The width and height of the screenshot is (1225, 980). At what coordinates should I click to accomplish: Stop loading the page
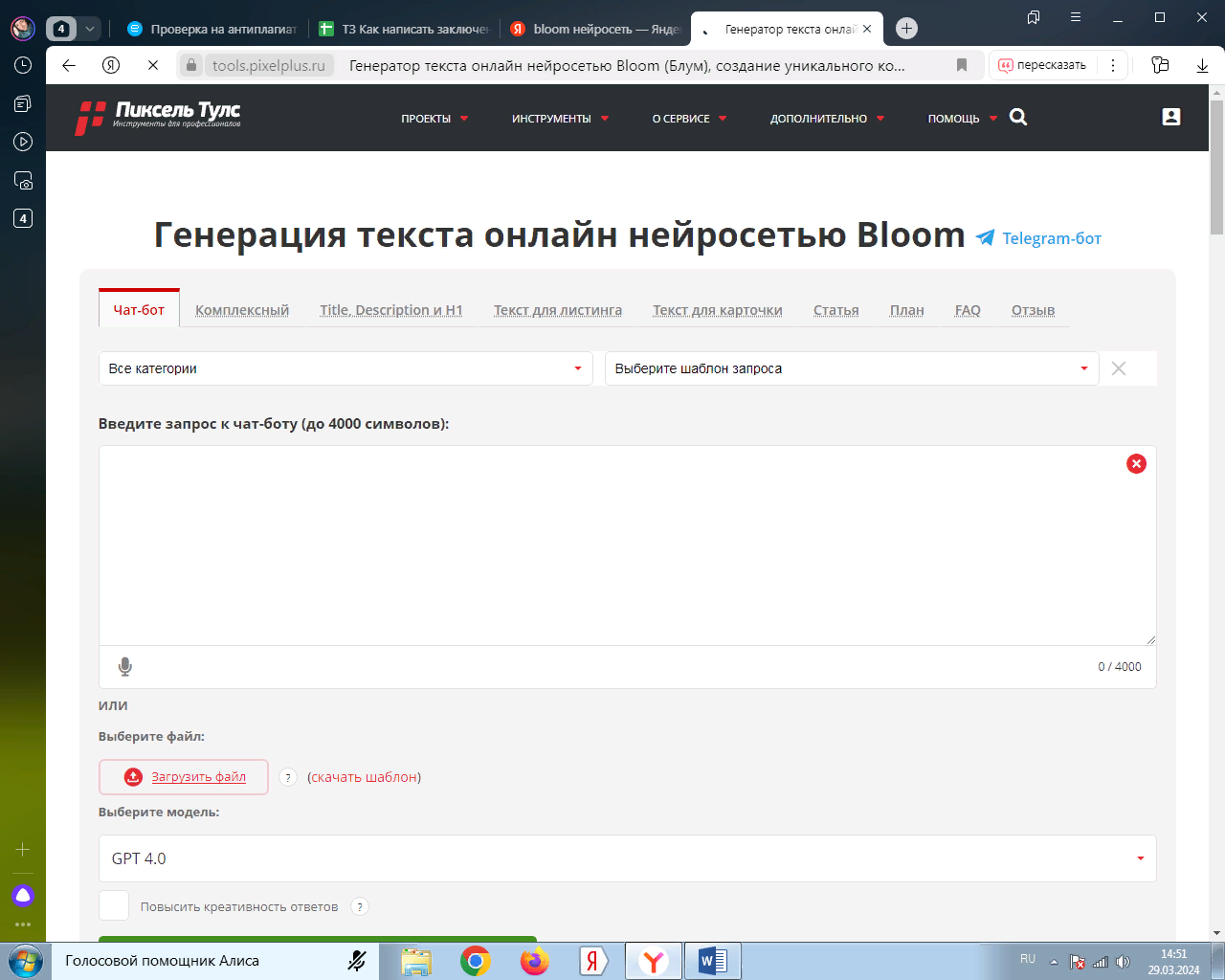coord(153,65)
